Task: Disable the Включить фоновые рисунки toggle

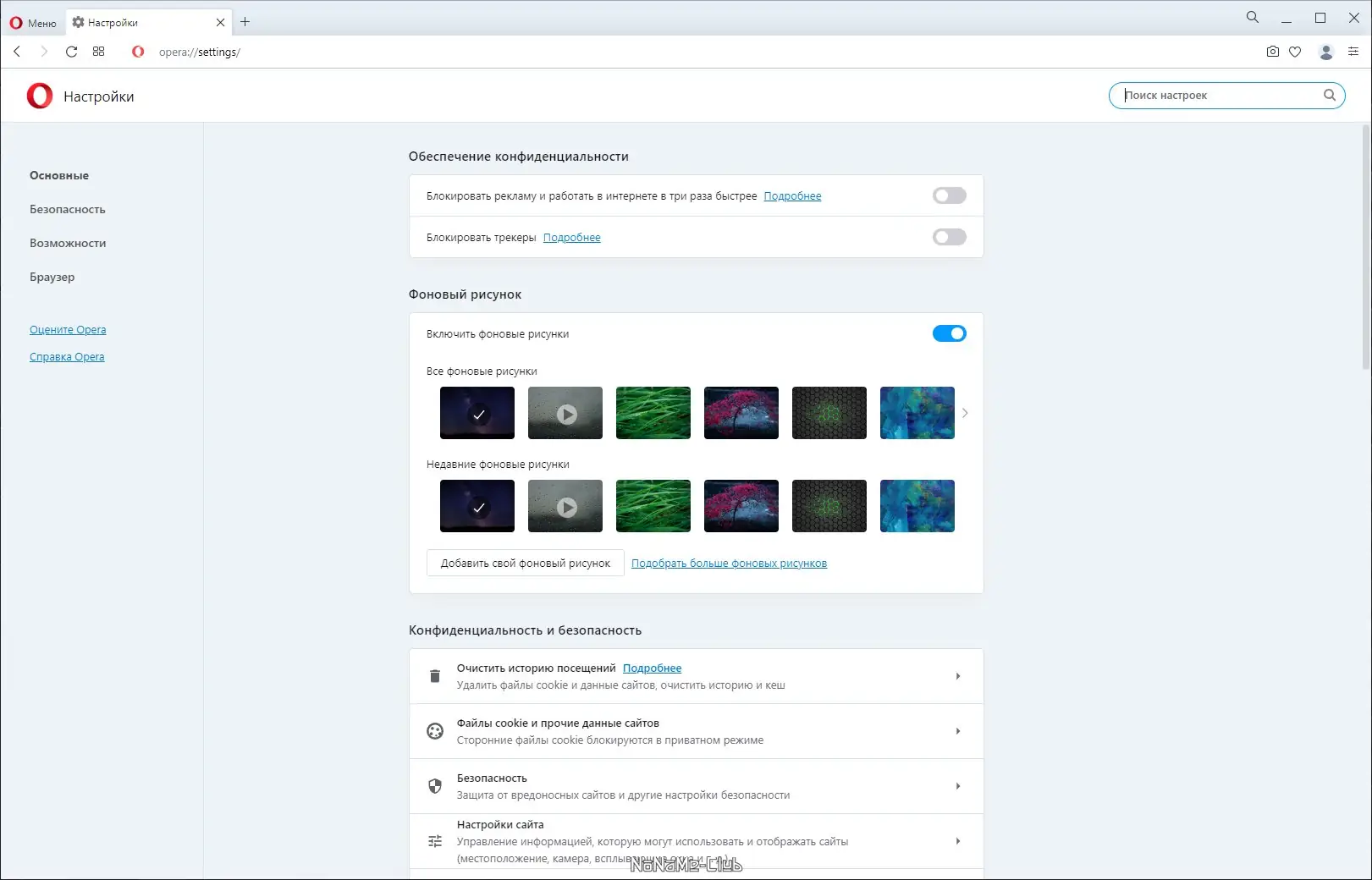Action: pos(949,333)
